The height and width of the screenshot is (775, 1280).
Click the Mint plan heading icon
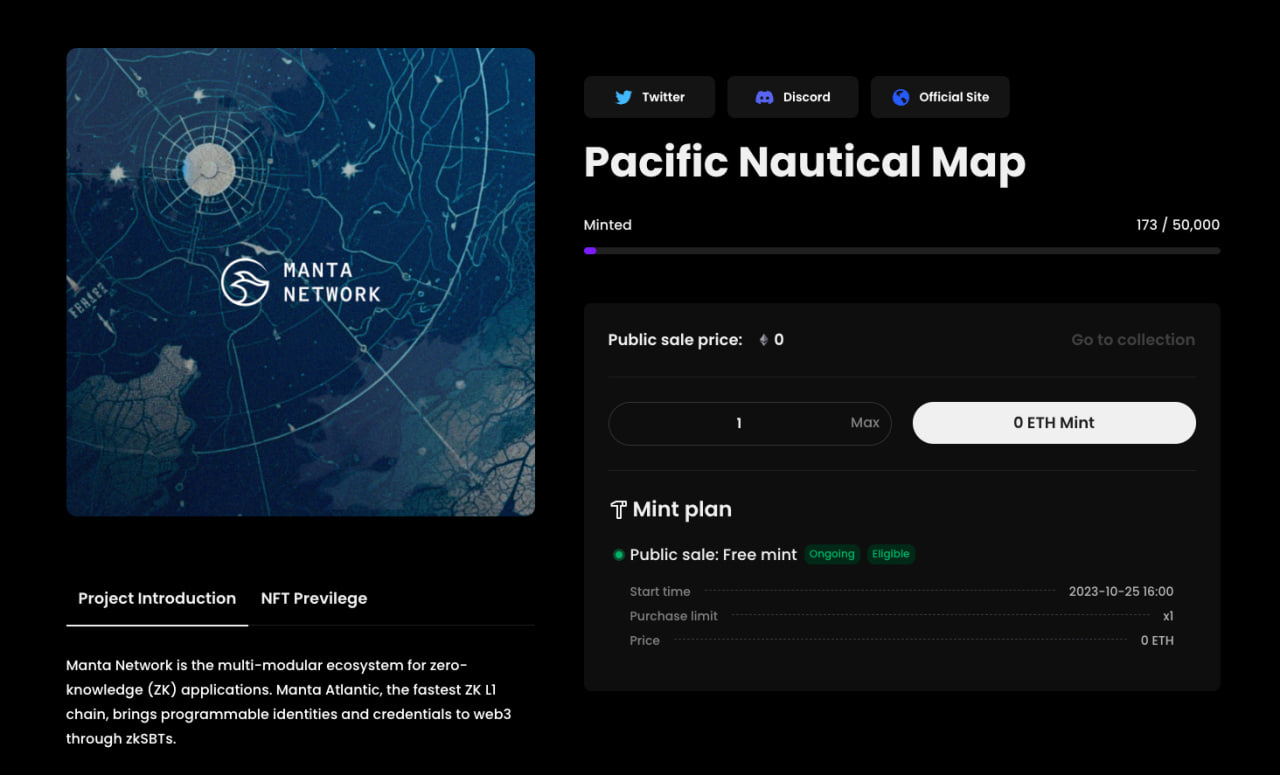pyautogui.click(x=618, y=510)
